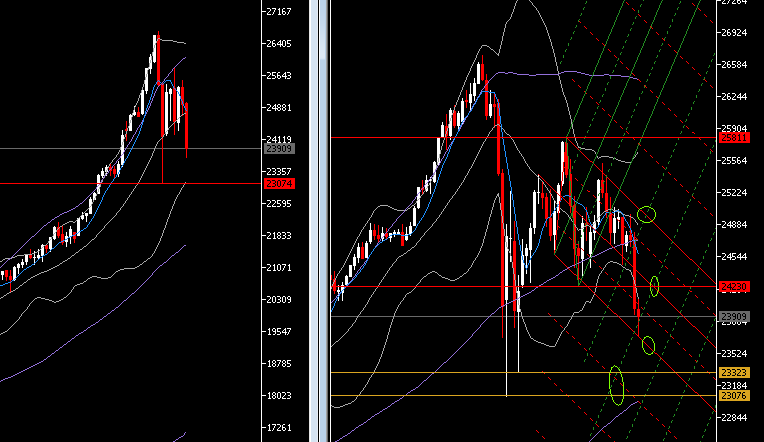Select the 26405 price label on left chart axis
Screen dimensions: 764x442
click(278, 44)
